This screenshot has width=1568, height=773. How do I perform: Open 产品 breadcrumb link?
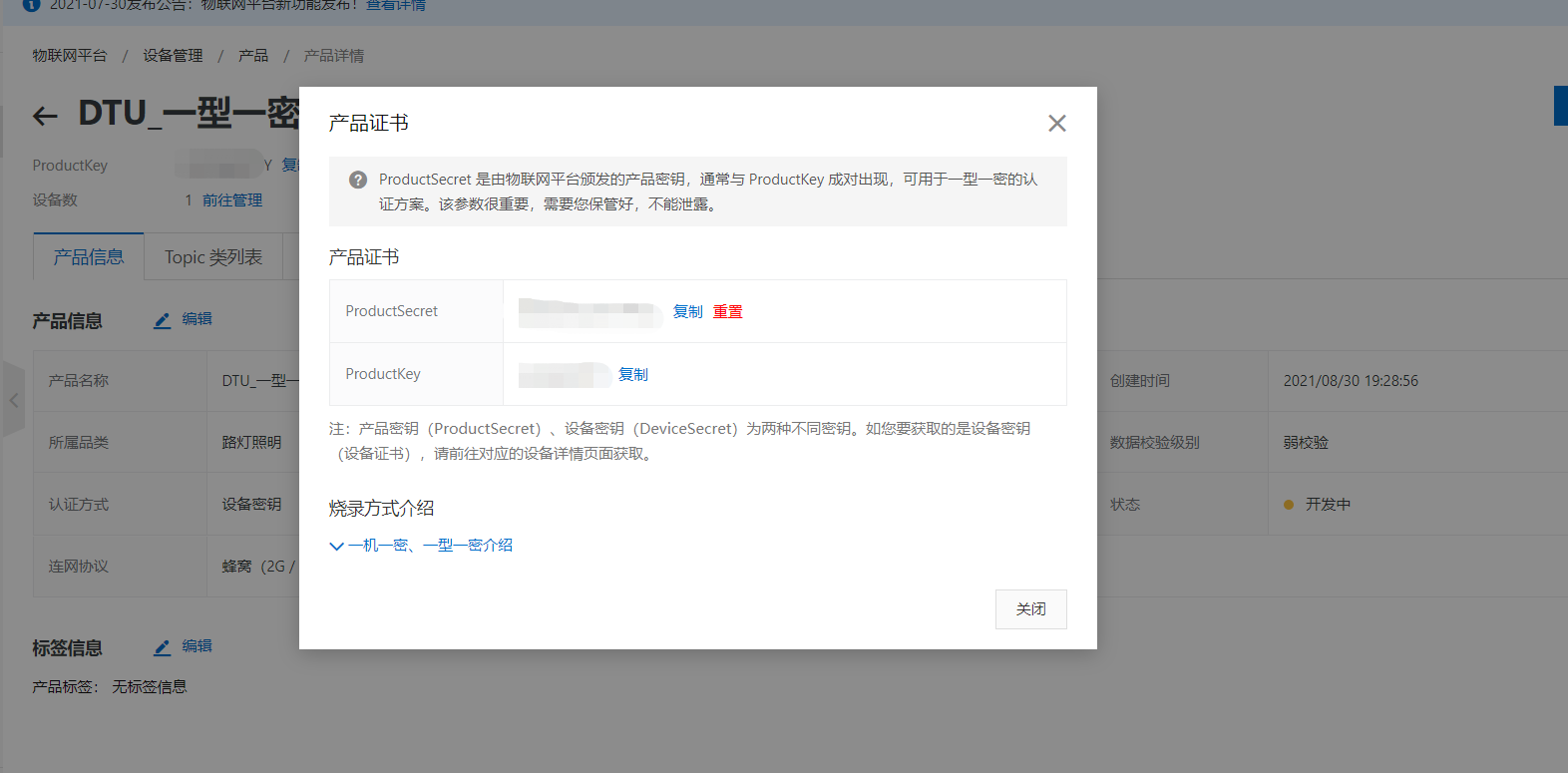pyautogui.click(x=253, y=56)
